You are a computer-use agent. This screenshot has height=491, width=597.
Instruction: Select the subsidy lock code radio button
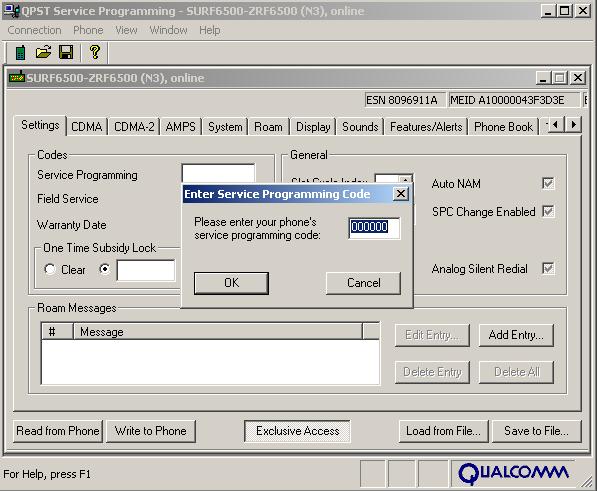[105, 269]
